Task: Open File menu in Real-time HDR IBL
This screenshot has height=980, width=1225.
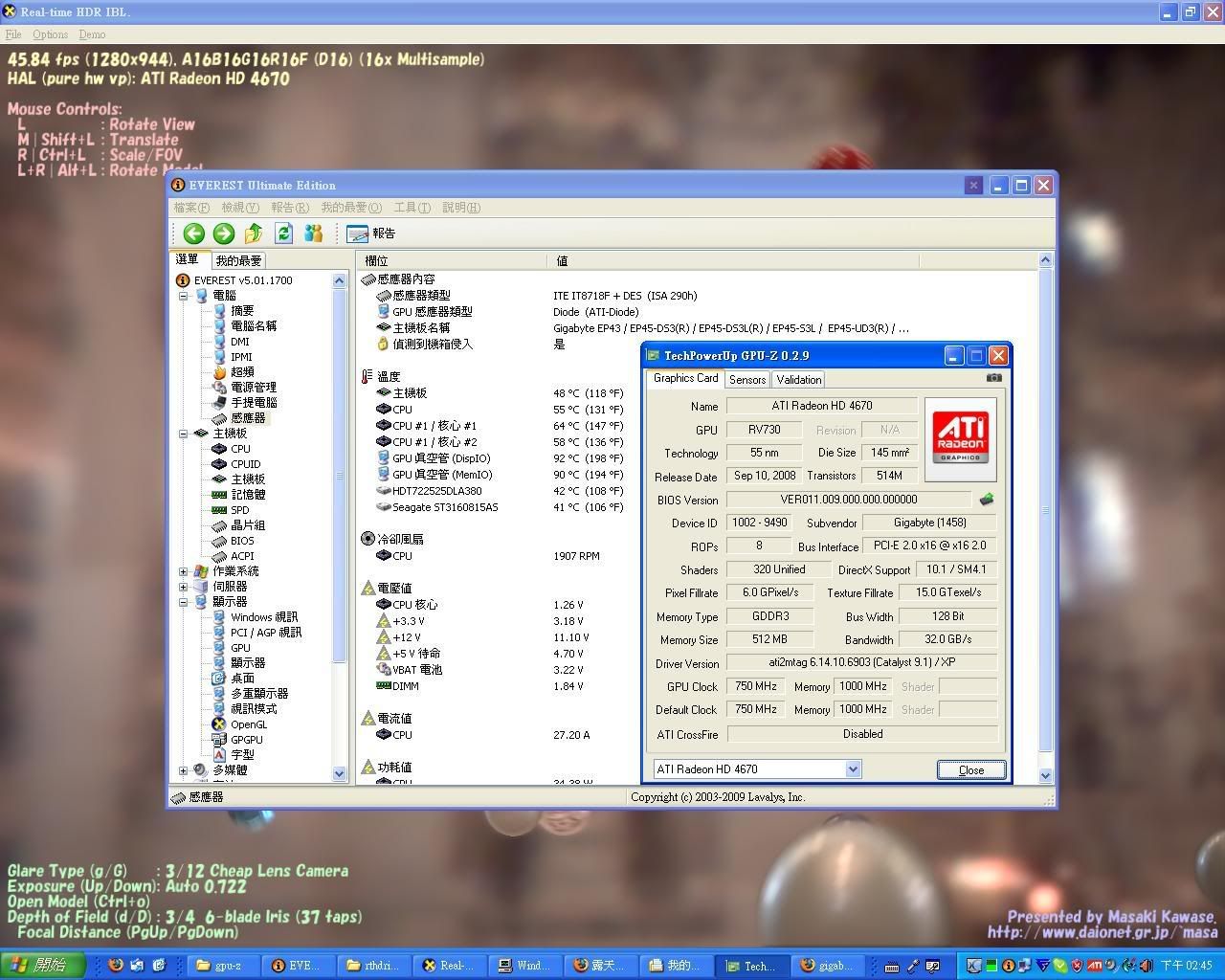Action: click(x=13, y=34)
